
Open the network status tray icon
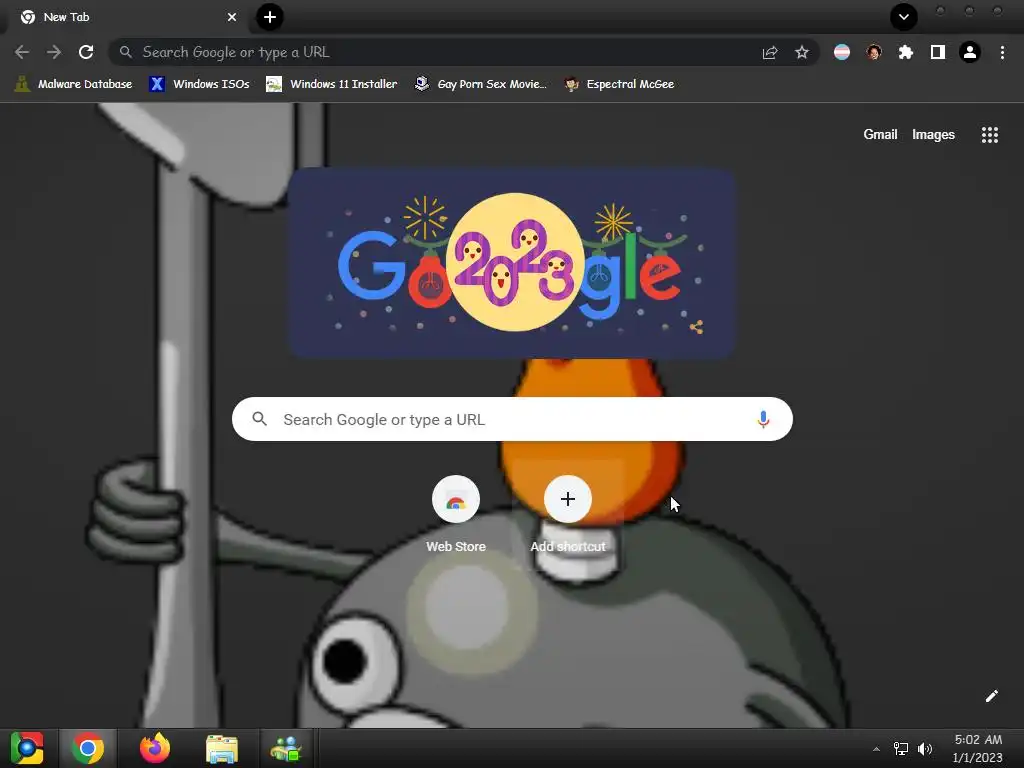coord(901,749)
